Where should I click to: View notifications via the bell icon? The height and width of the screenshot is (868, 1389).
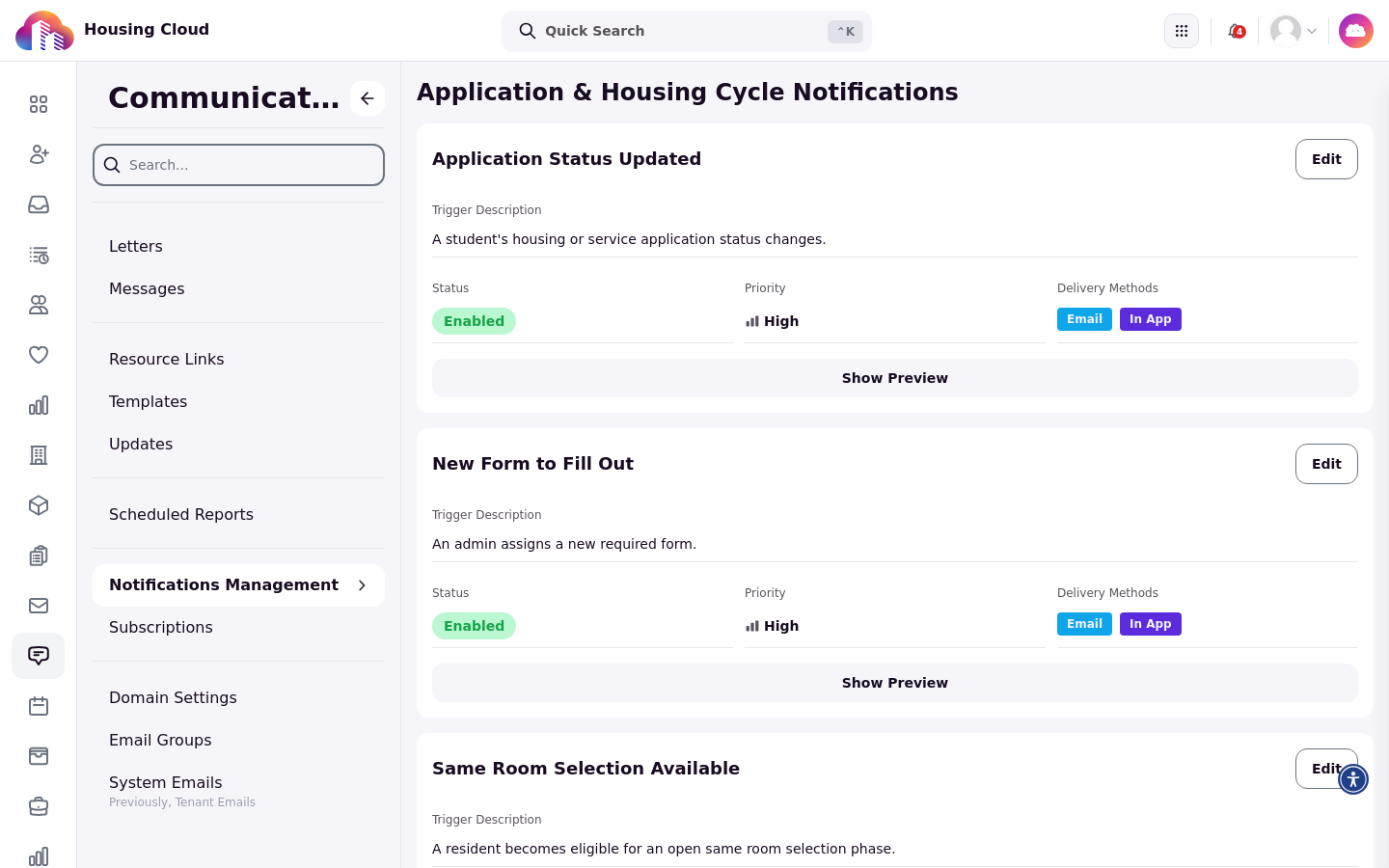(x=1236, y=31)
